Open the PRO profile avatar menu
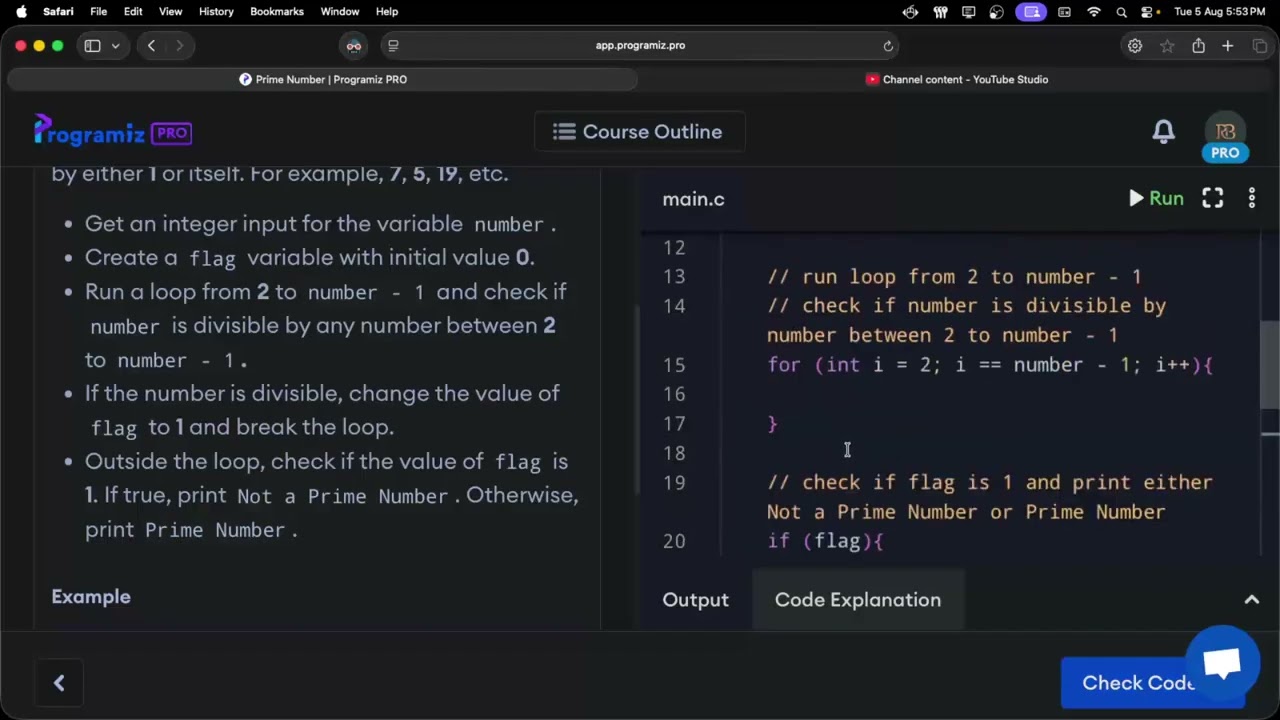Image resolution: width=1280 pixels, height=720 pixels. click(1225, 138)
